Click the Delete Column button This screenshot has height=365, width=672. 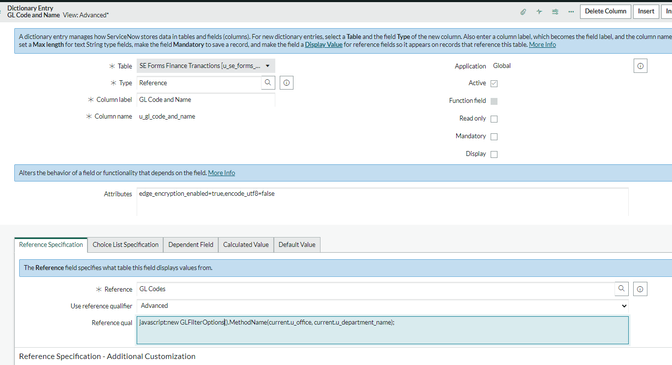[605, 12]
